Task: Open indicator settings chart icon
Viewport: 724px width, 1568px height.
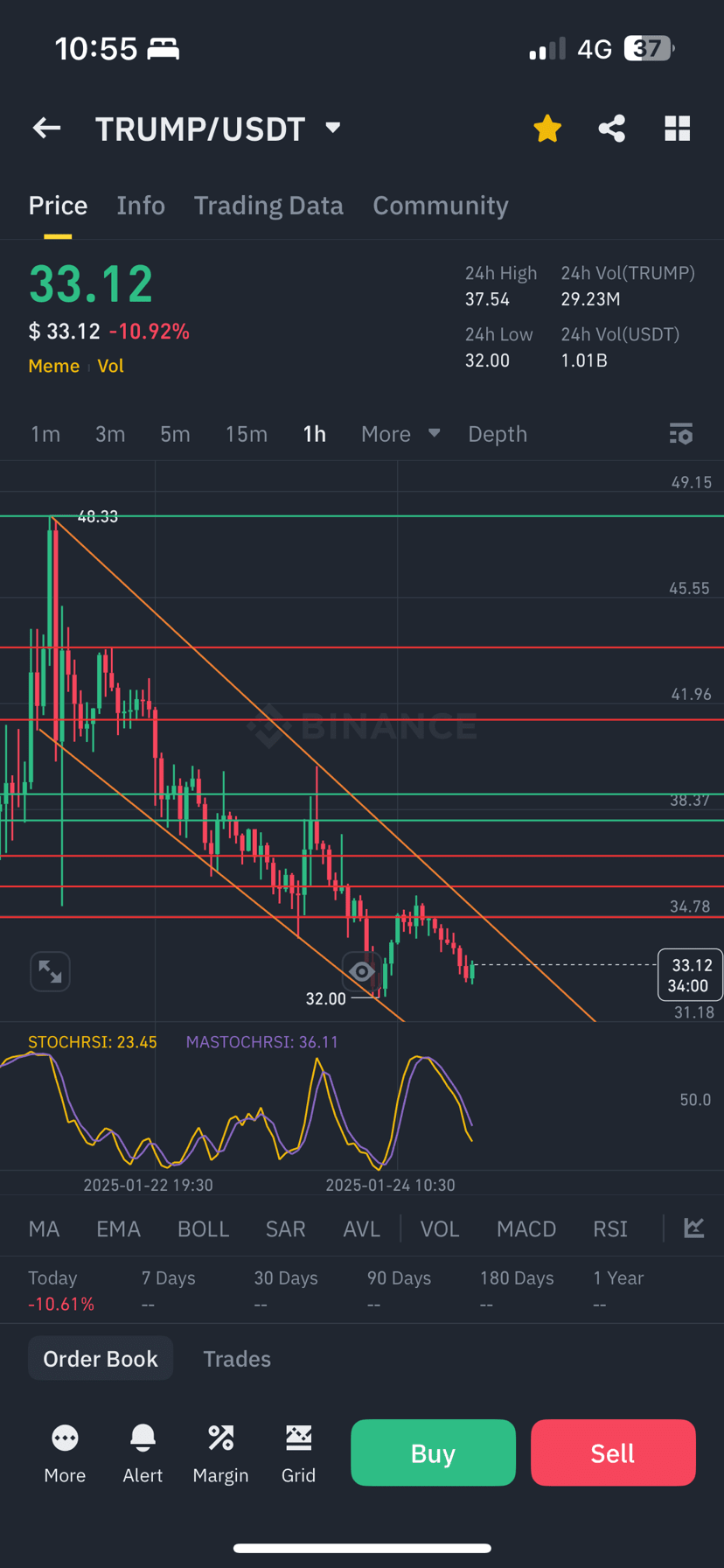Action: [x=694, y=1228]
